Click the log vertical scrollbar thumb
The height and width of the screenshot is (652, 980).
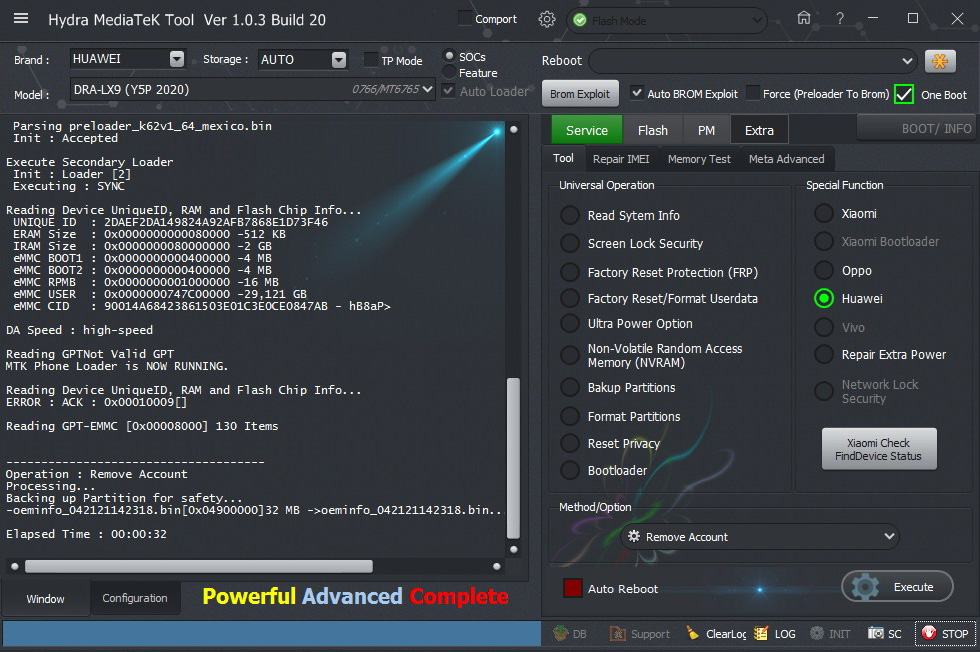point(513,458)
